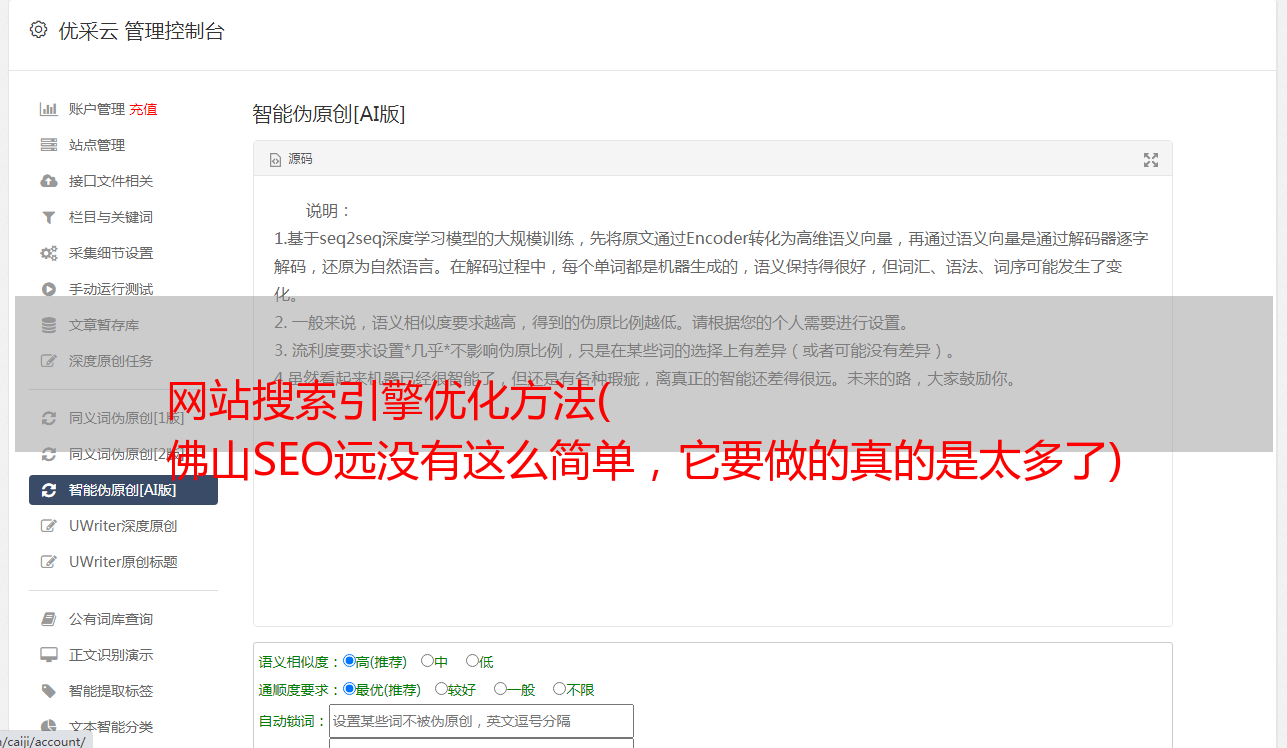Click the cloud upload icon for 接口文件相关
The image size is (1287, 748).
pos(48,181)
